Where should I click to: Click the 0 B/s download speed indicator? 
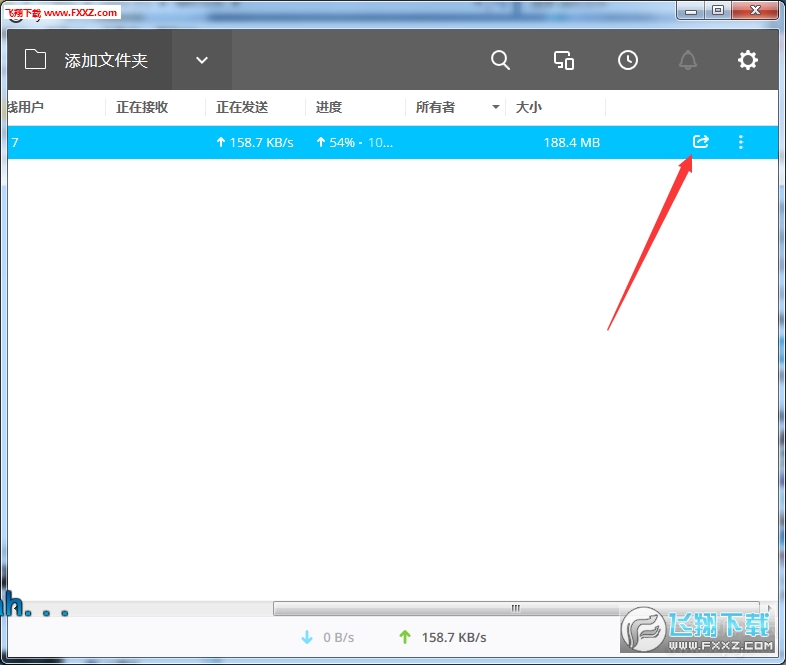tap(338, 637)
